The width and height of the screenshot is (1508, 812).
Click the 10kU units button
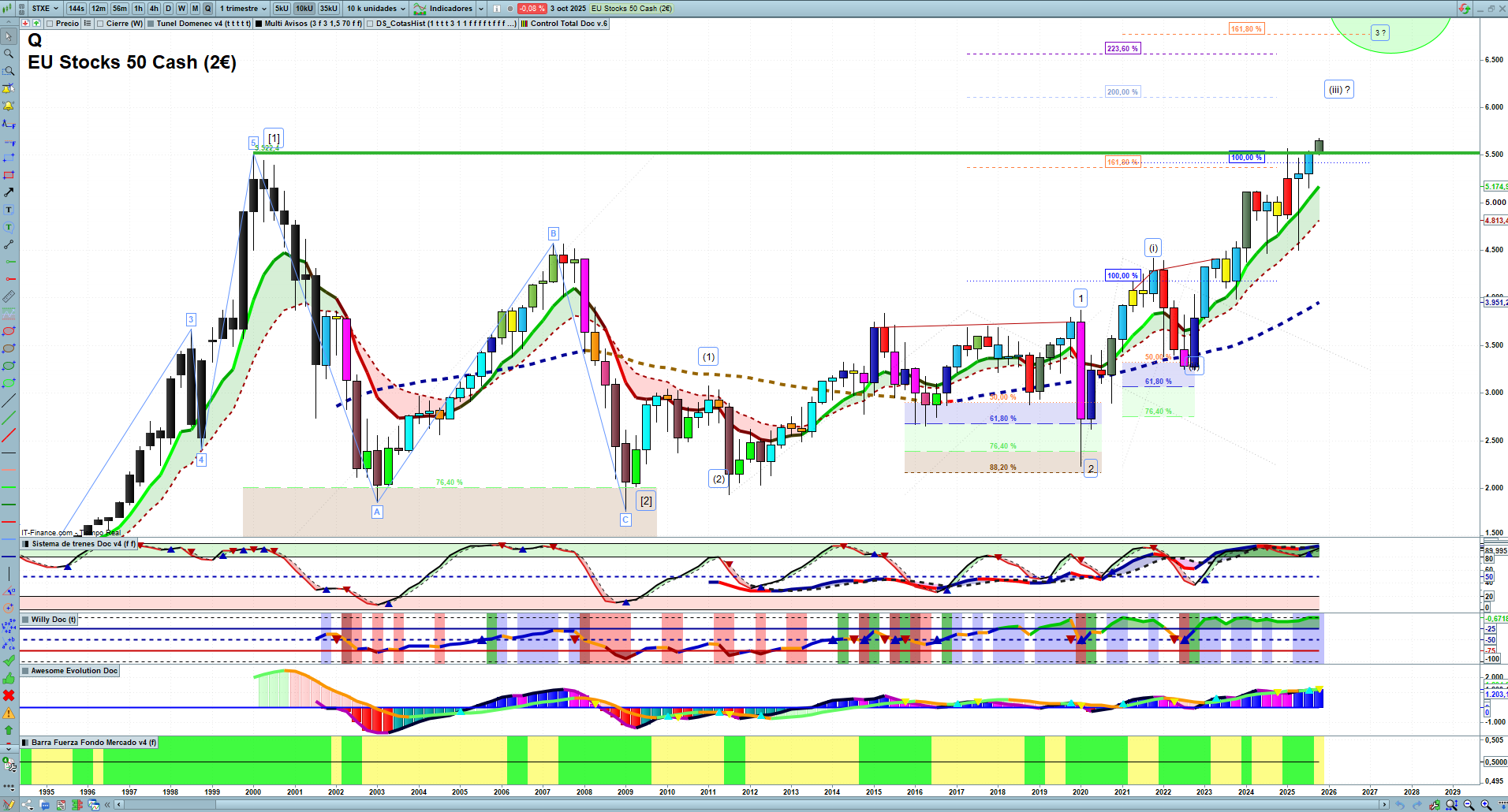pyautogui.click(x=304, y=9)
